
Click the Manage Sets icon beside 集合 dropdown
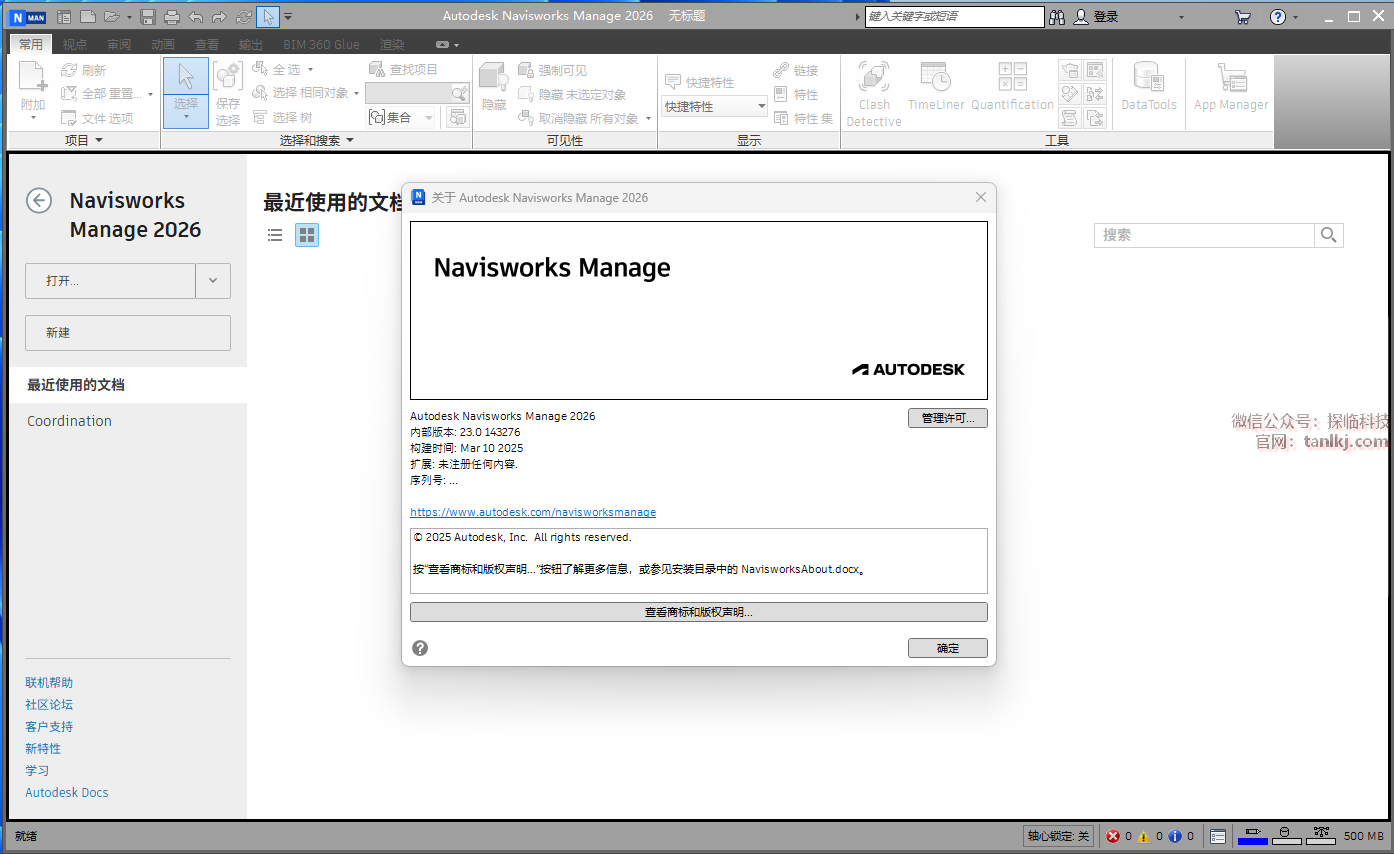(x=457, y=117)
